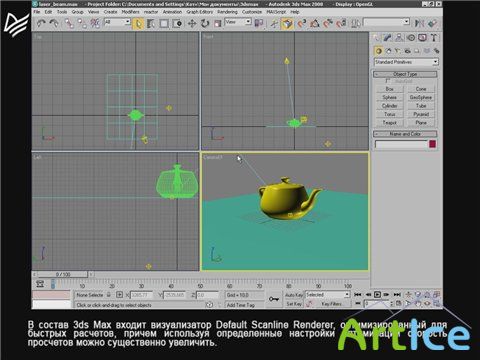This screenshot has height=360, width=480.
Task: Activate Bind to Space Warp tool
Action: 95,23
